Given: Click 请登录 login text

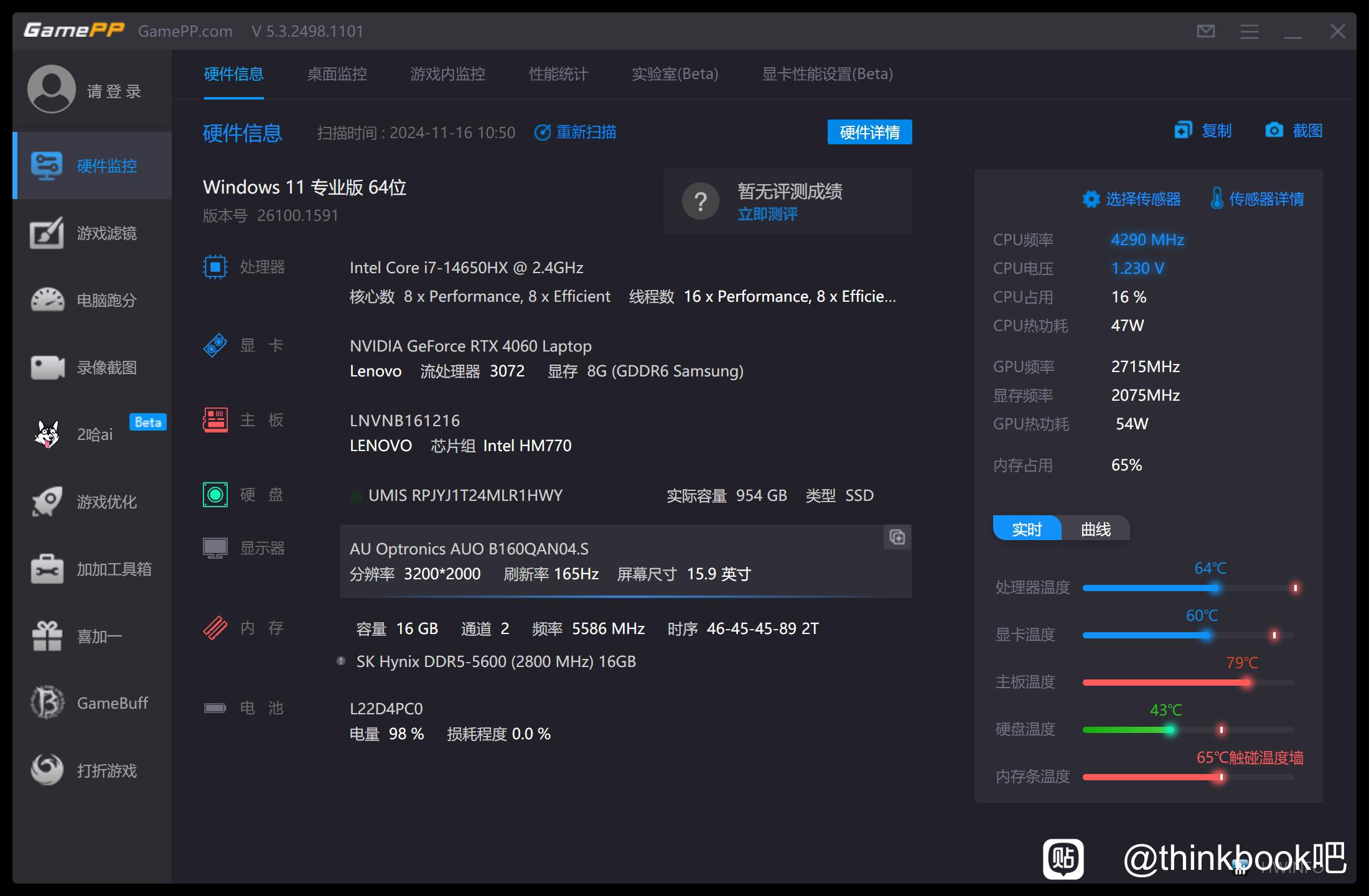Looking at the screenshot, I should coord(114,91).
